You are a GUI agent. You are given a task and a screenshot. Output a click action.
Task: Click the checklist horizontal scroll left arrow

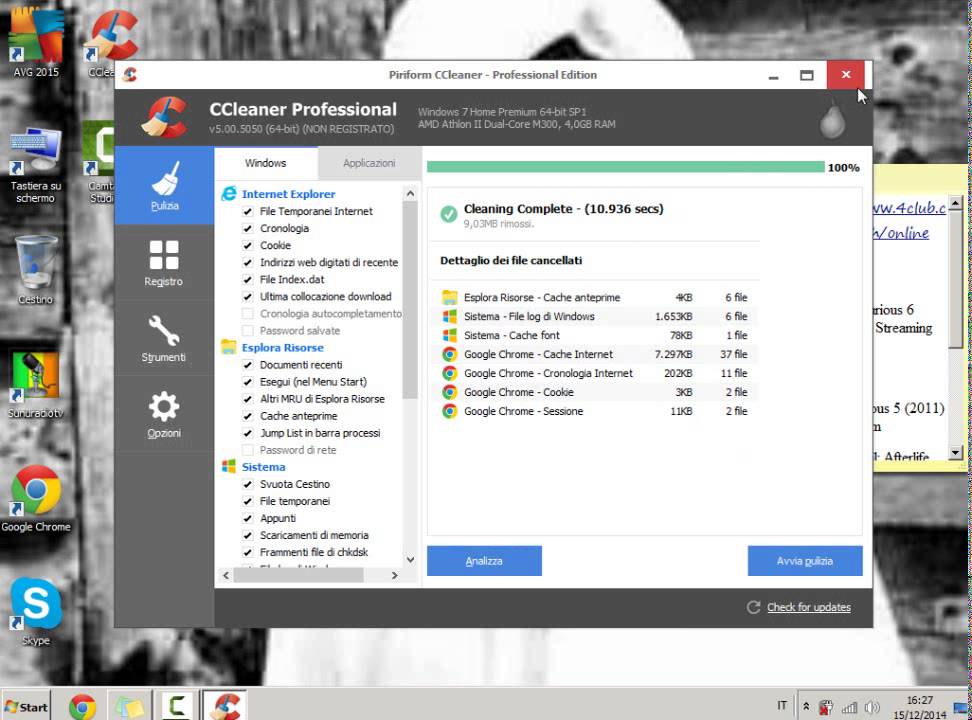pyautogui.click(x=226, y=576)
